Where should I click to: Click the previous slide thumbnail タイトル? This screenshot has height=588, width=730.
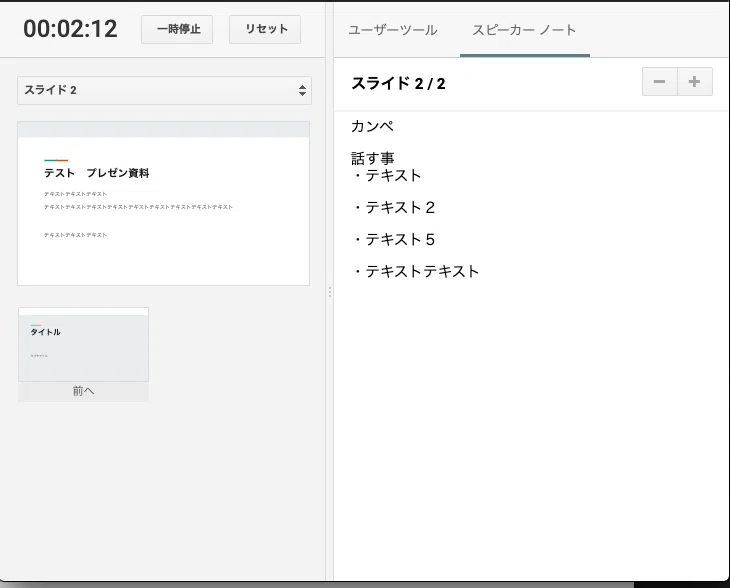(83, 345)
